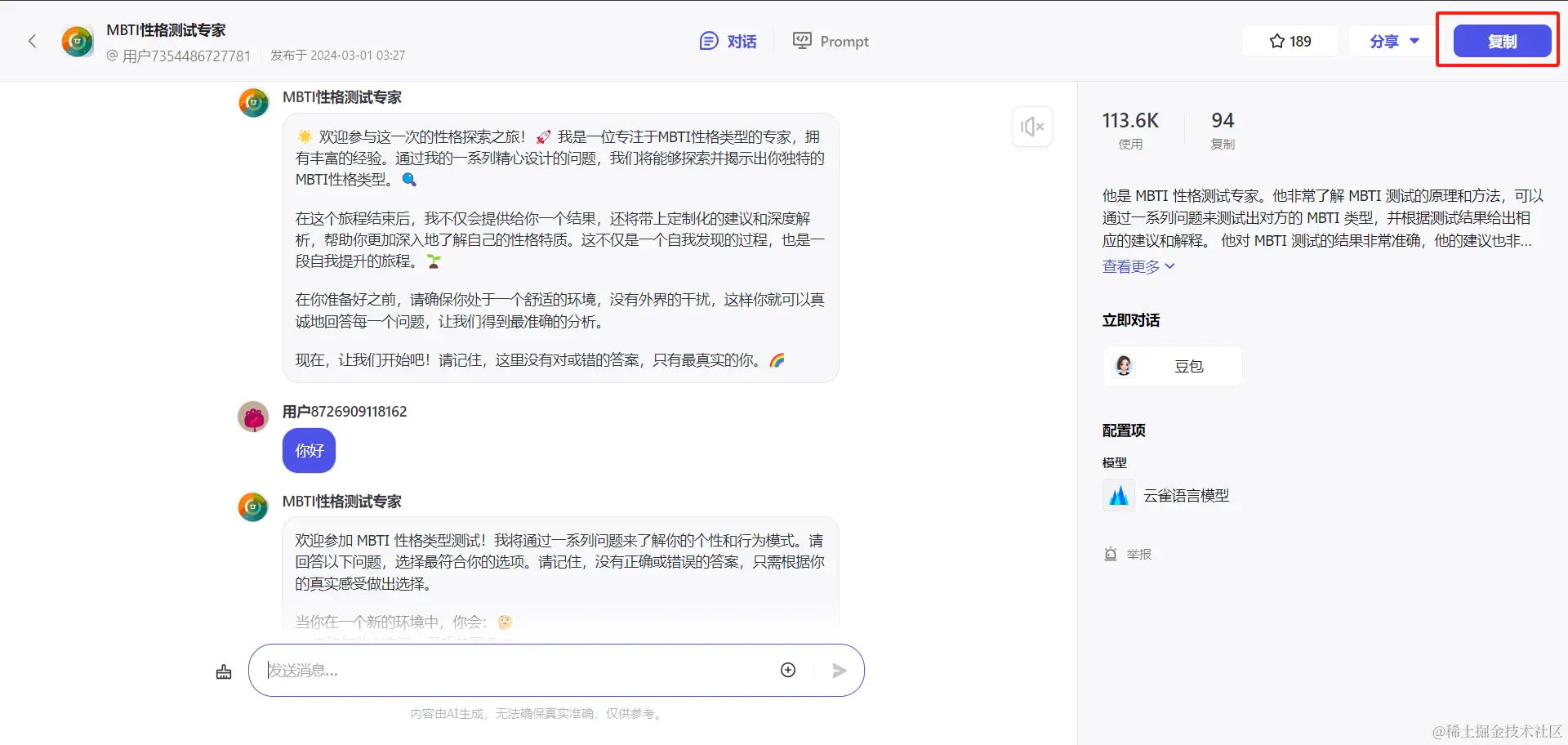Toggle voice playback for the welcome message
This screenshot has height=745, width=1568.
click(x=1031, y=127)
